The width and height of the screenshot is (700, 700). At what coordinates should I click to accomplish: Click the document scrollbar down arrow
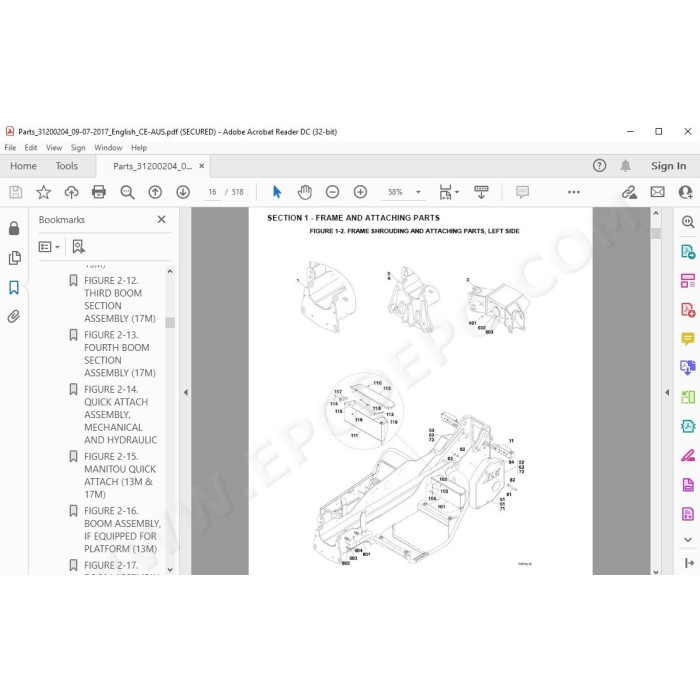[x=656, y=571]
